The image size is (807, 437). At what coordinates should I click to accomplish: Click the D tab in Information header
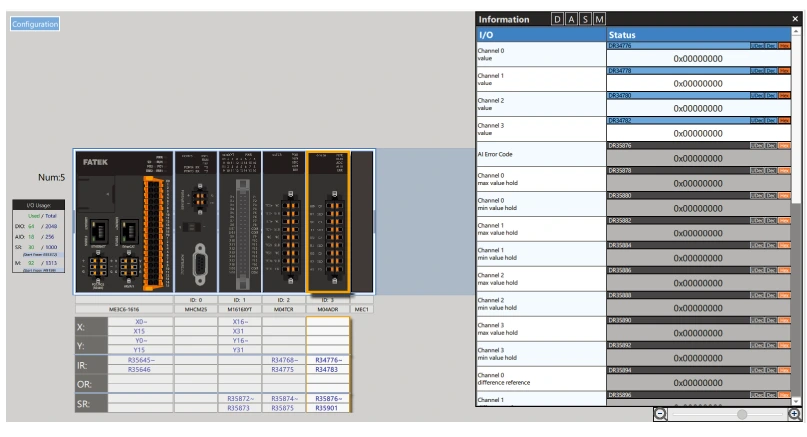(x=558, y=19)
